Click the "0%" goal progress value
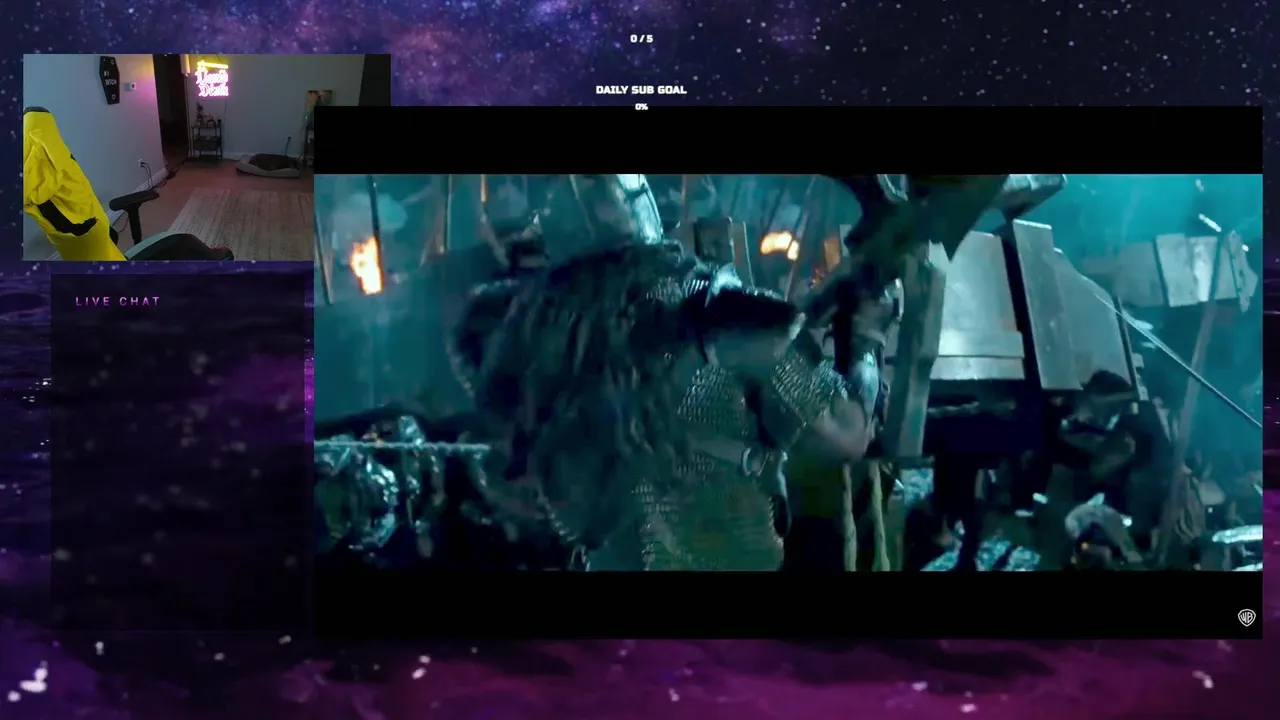The height and width of the screenshot is (720, 1280). point(641,107)
